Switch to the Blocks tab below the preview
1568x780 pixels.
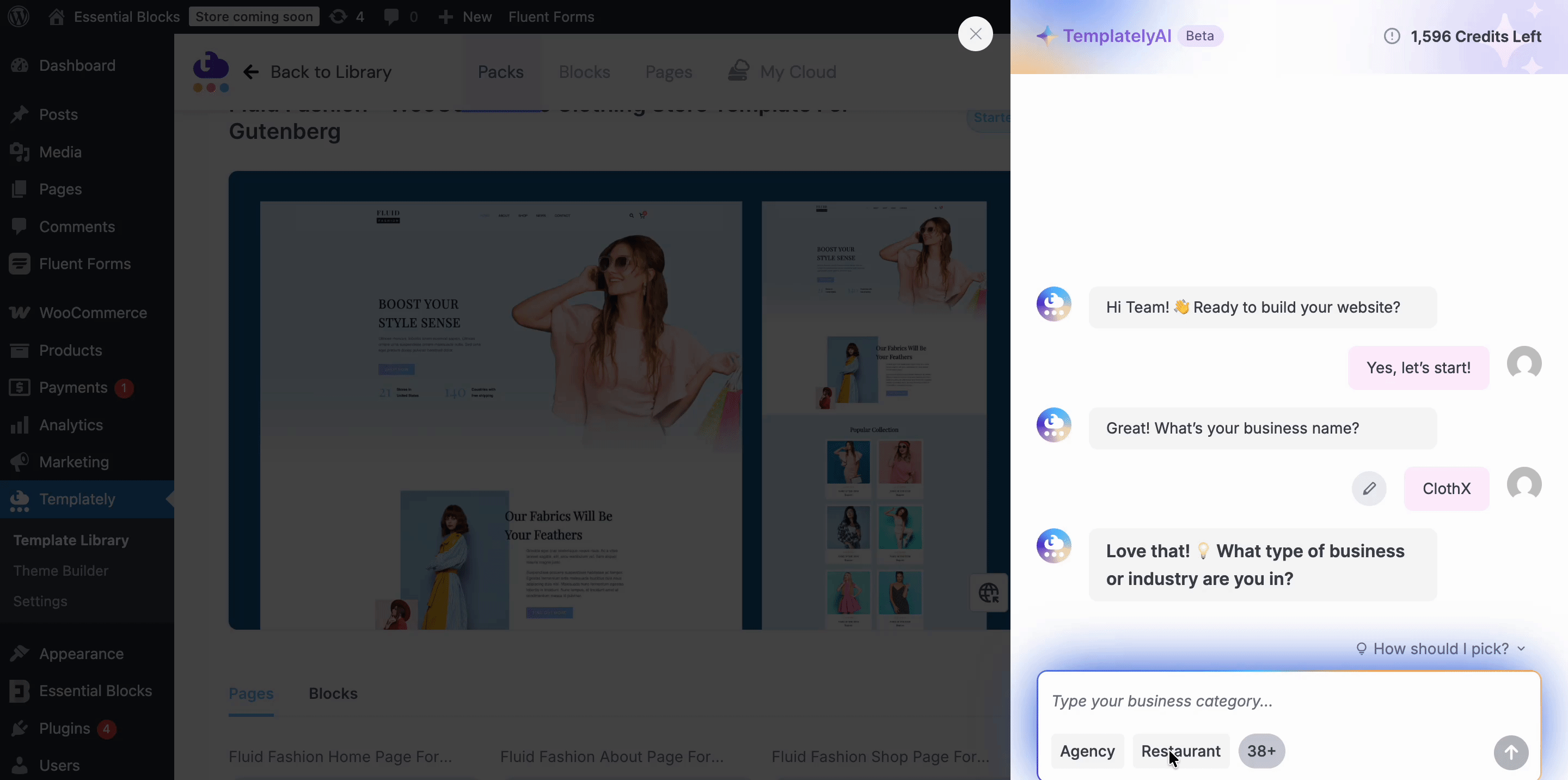(x=332, y=693)
